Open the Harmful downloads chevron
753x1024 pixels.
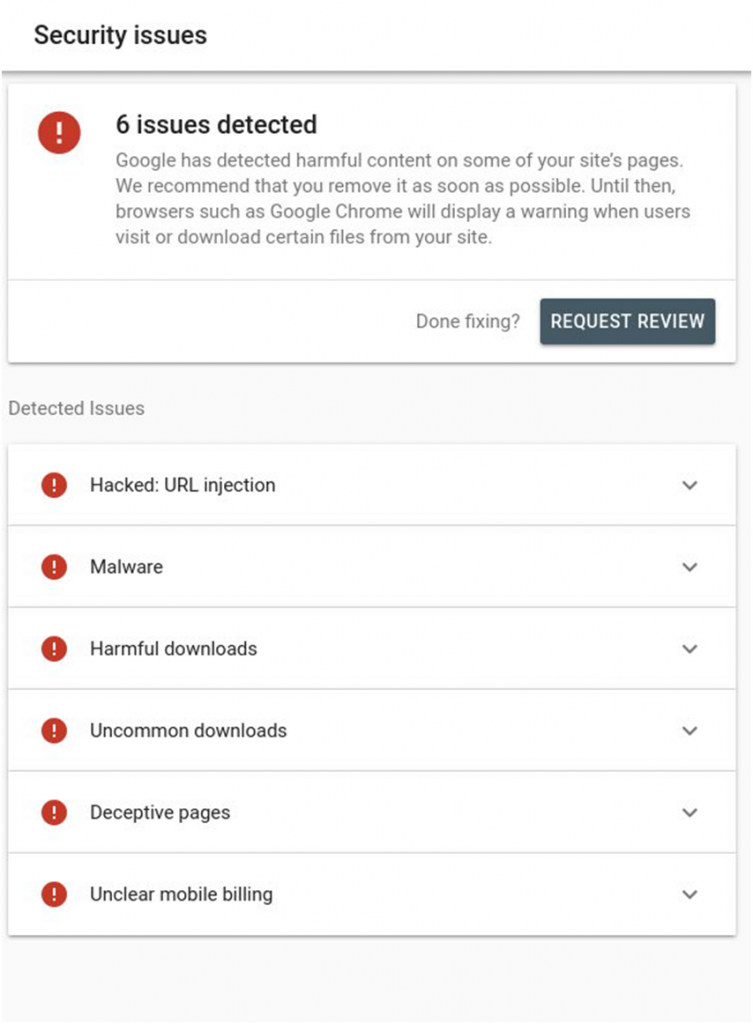(x=689, y=649)
